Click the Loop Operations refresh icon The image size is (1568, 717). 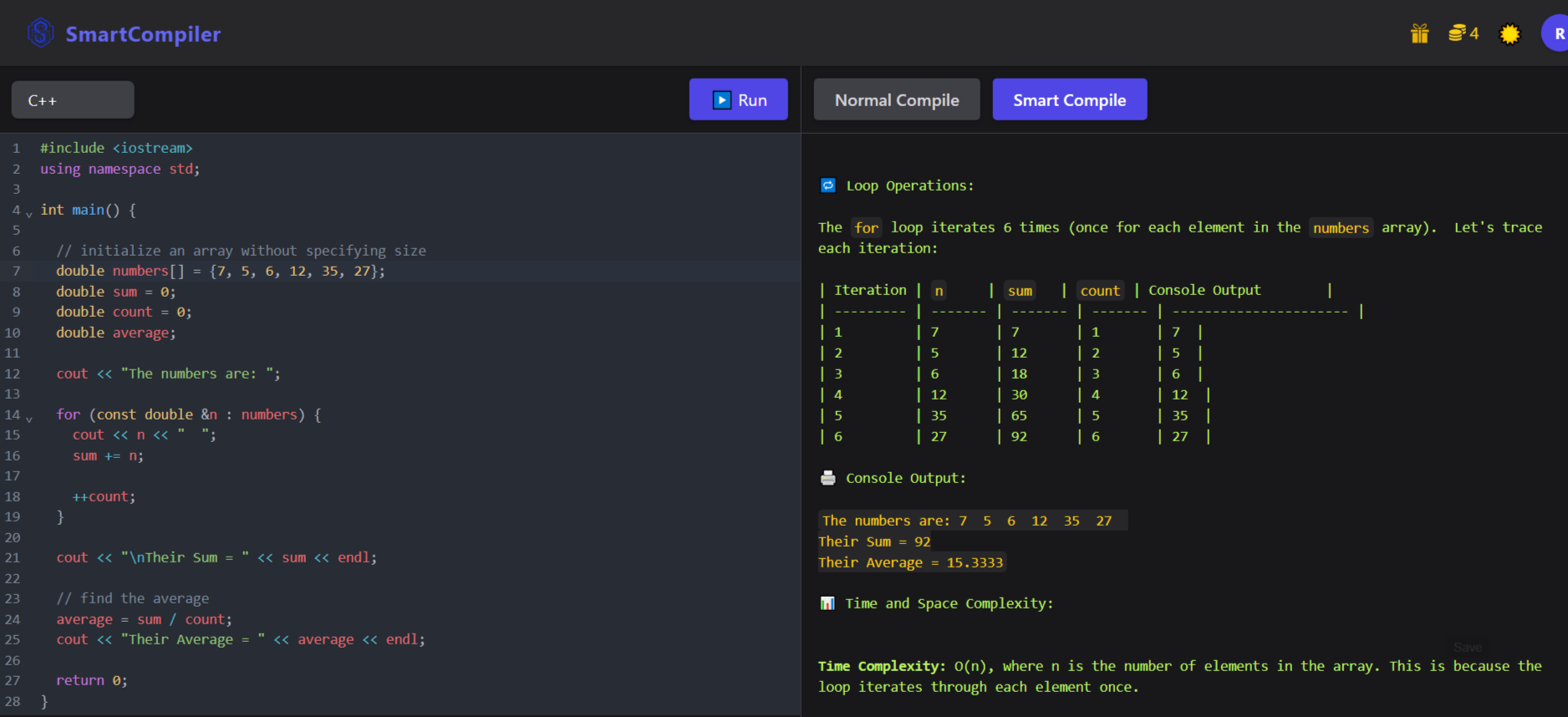827,186
